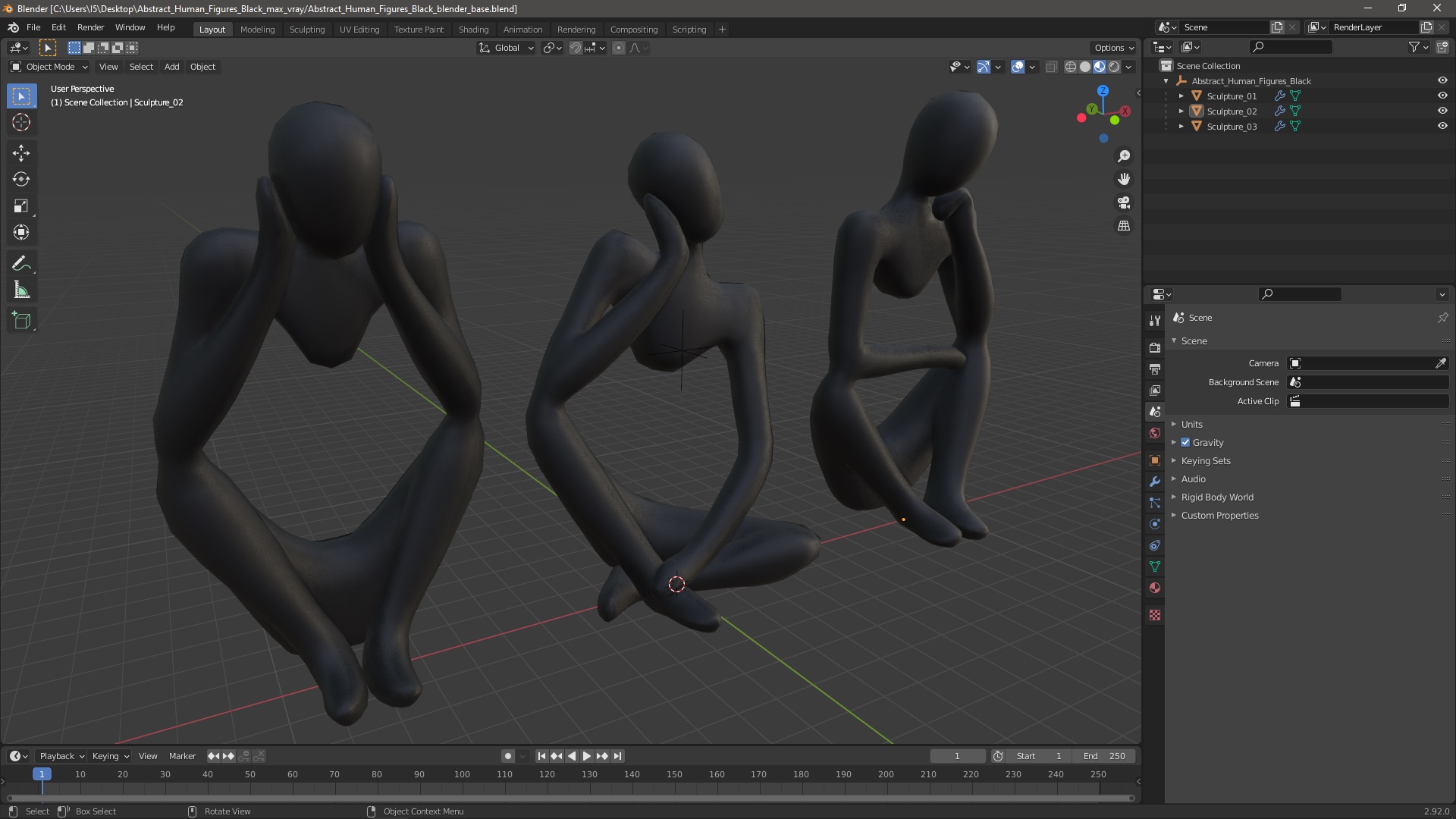Open Playback dropdown in timeline
This screenshot has height=819, width=1456.
click(61, 756)
